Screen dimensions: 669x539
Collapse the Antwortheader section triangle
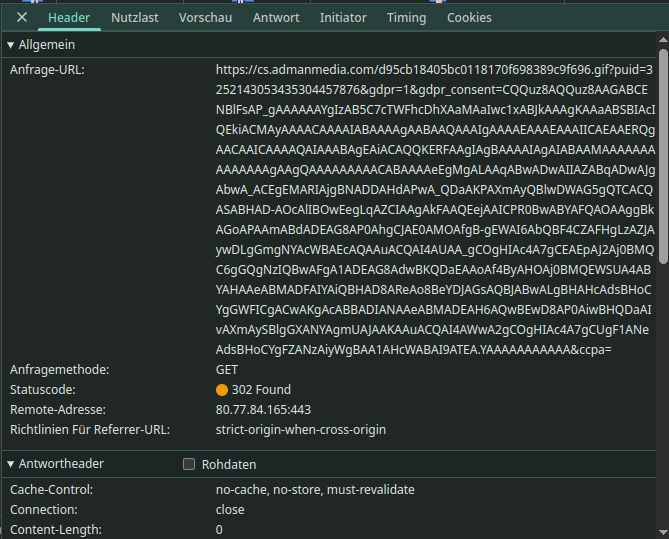pos(10,464)
